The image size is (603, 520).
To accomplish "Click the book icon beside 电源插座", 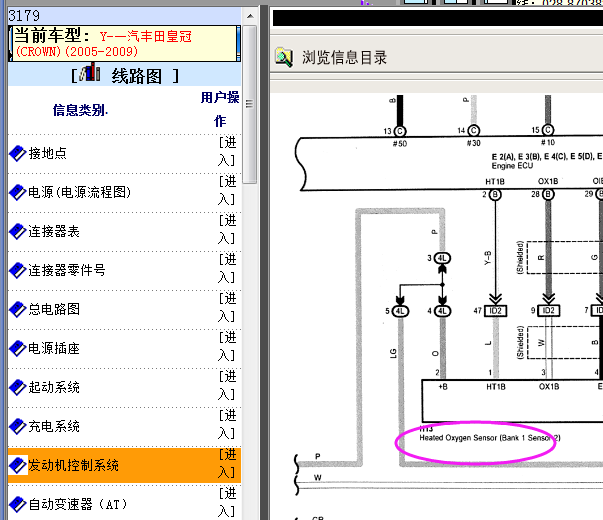I will [x=17, y=348].
